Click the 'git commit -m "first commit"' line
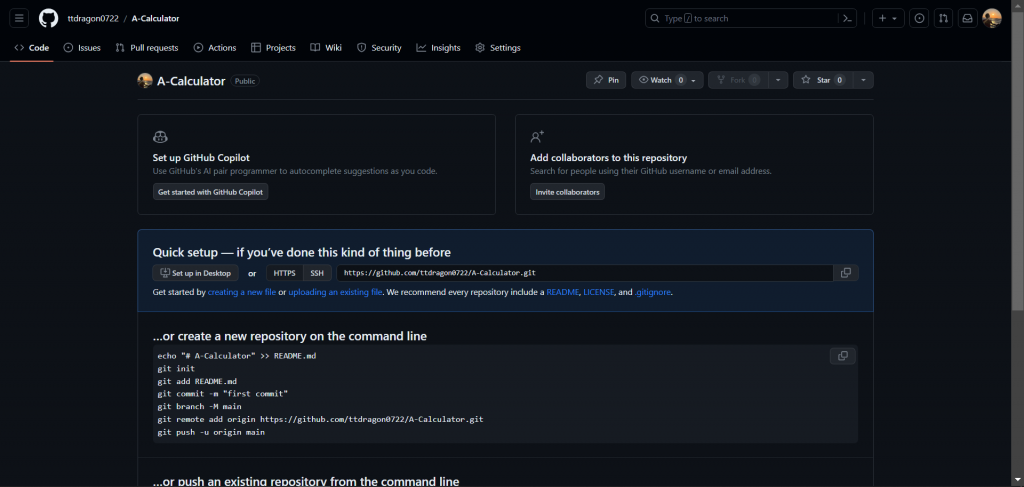Viewport: 1024px width, 487px height. point(223,394)
